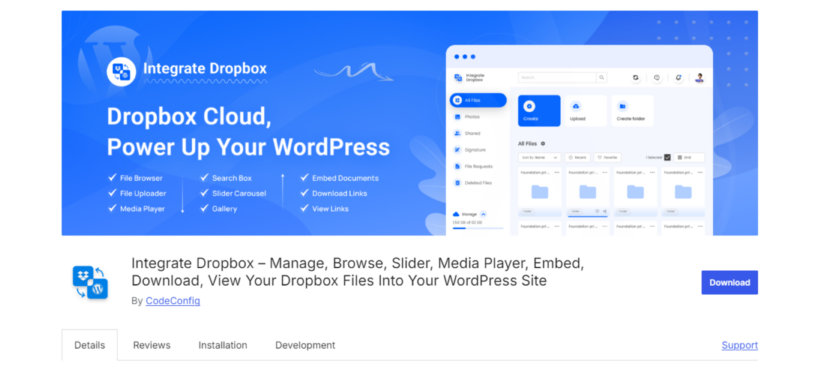Switch to the Reviews tab
The height and width of the screenshot is (378, 820).
(x=152, y=345)
